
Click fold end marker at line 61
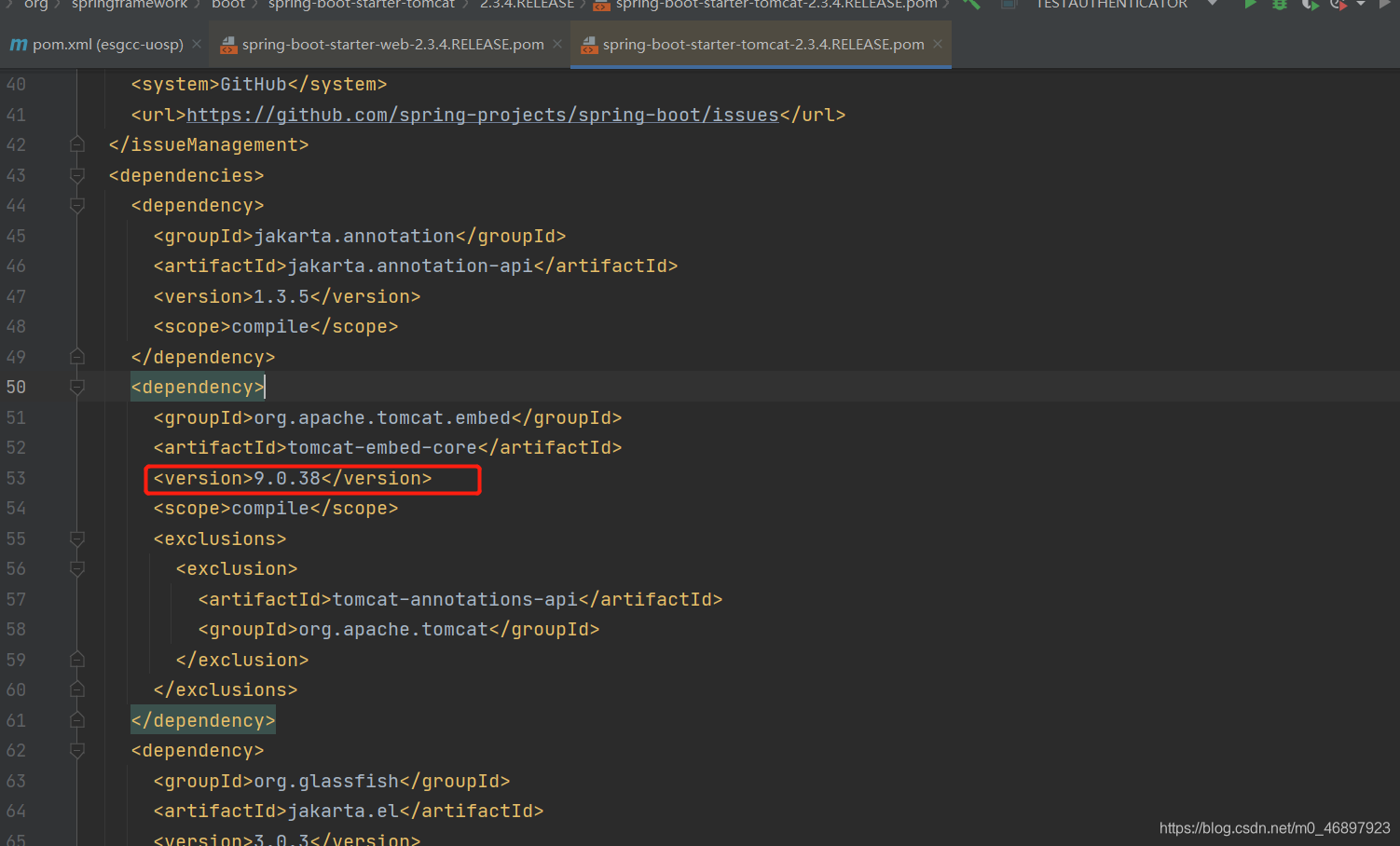(x=77, y=720)
